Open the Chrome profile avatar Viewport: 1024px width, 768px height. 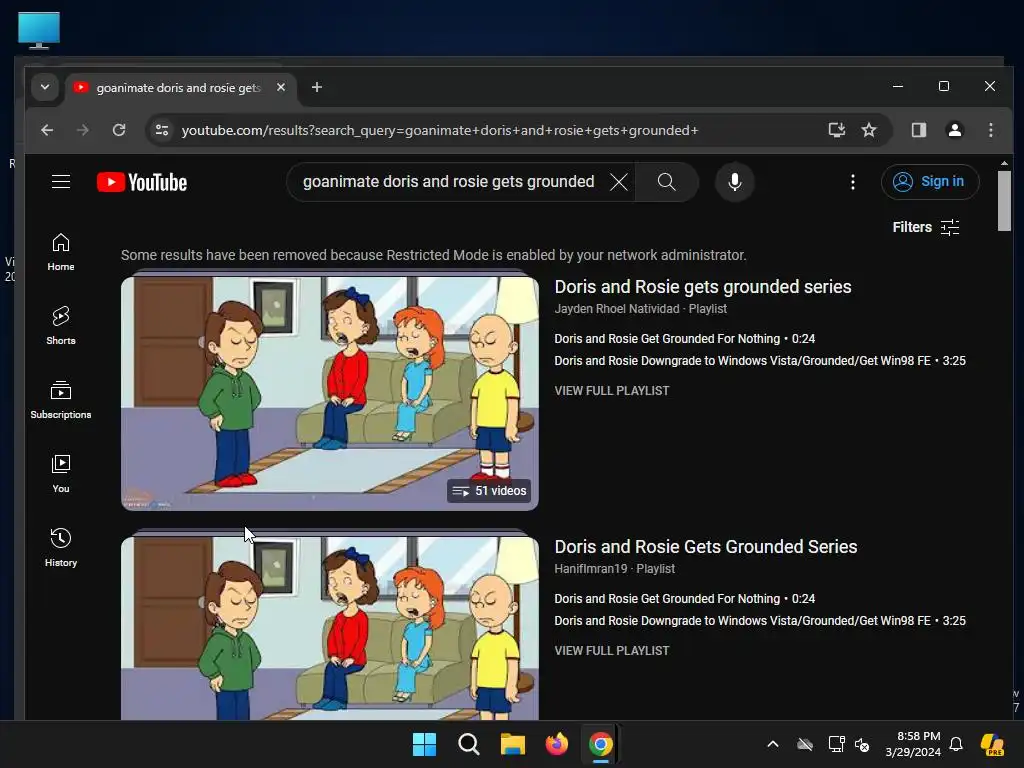tap(955, 130)
